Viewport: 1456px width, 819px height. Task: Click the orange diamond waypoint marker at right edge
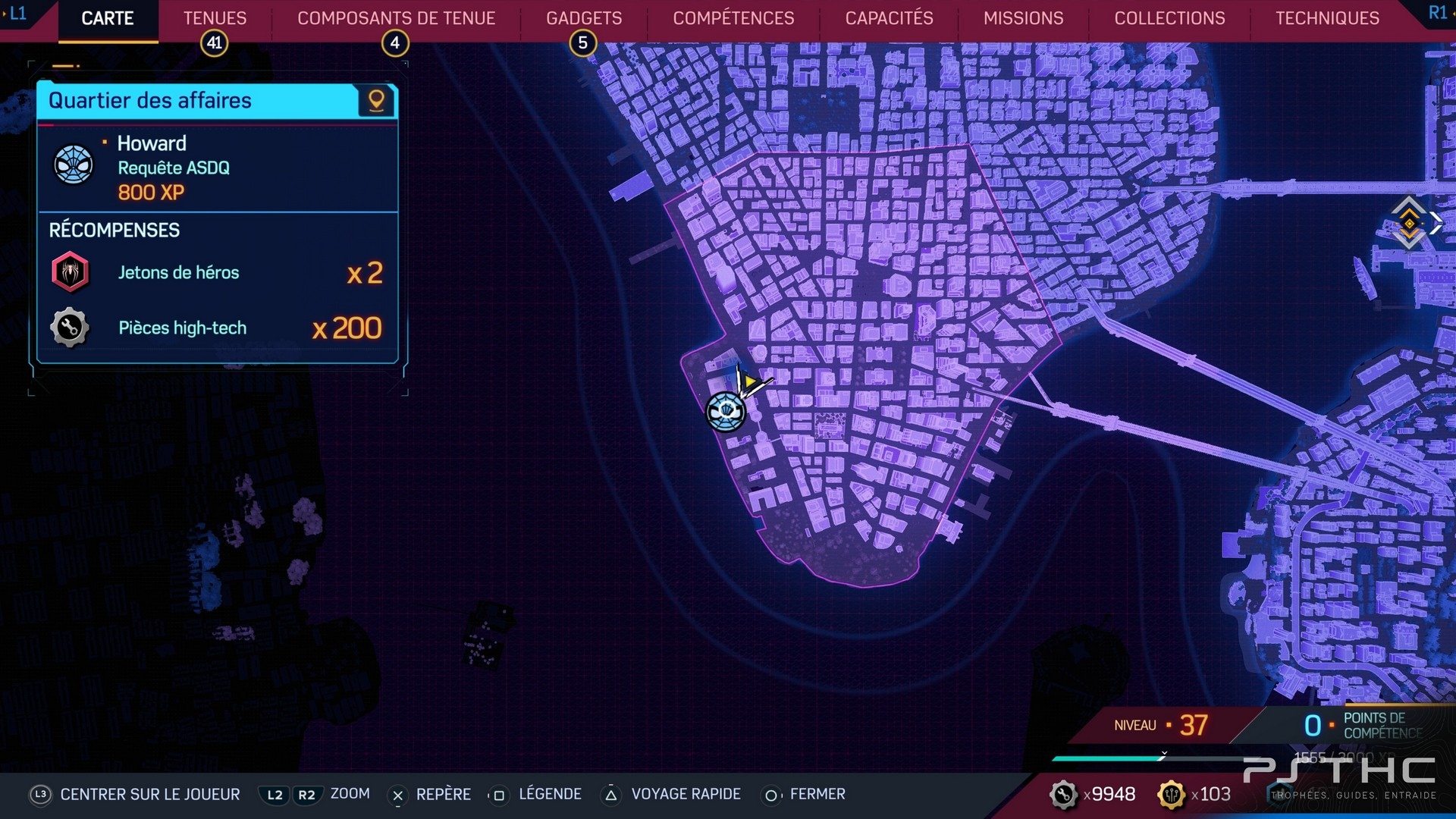click(x=1409, y=223)
